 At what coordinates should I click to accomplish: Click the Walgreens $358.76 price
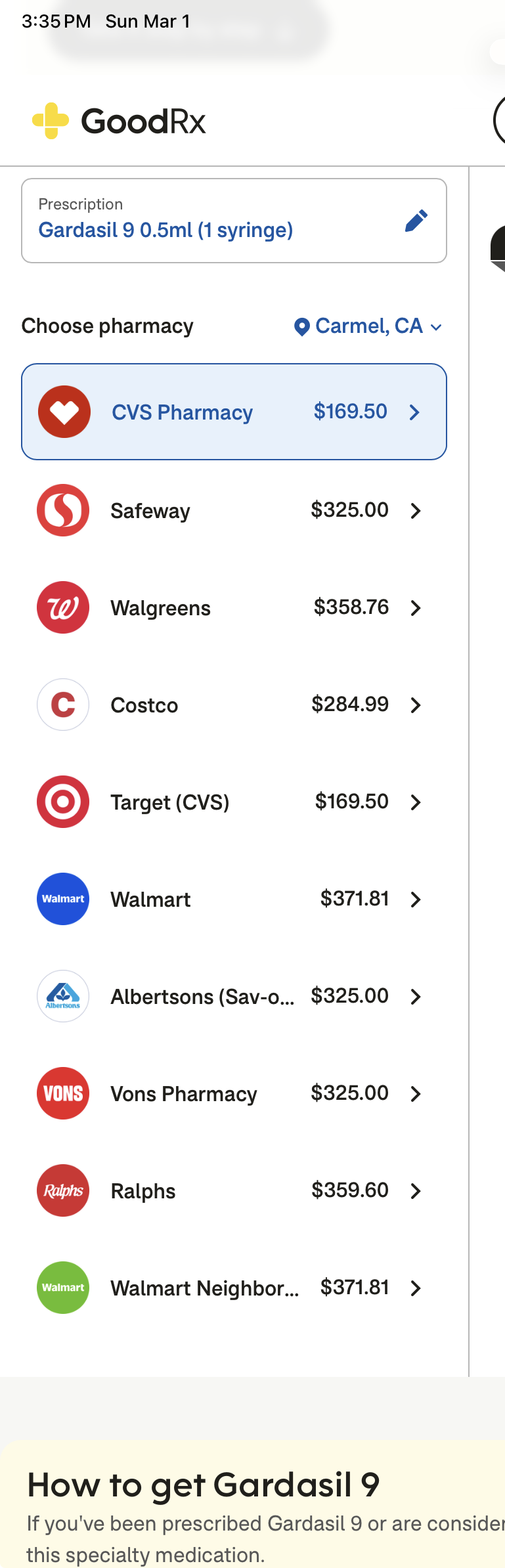click(x=351, y=607)
